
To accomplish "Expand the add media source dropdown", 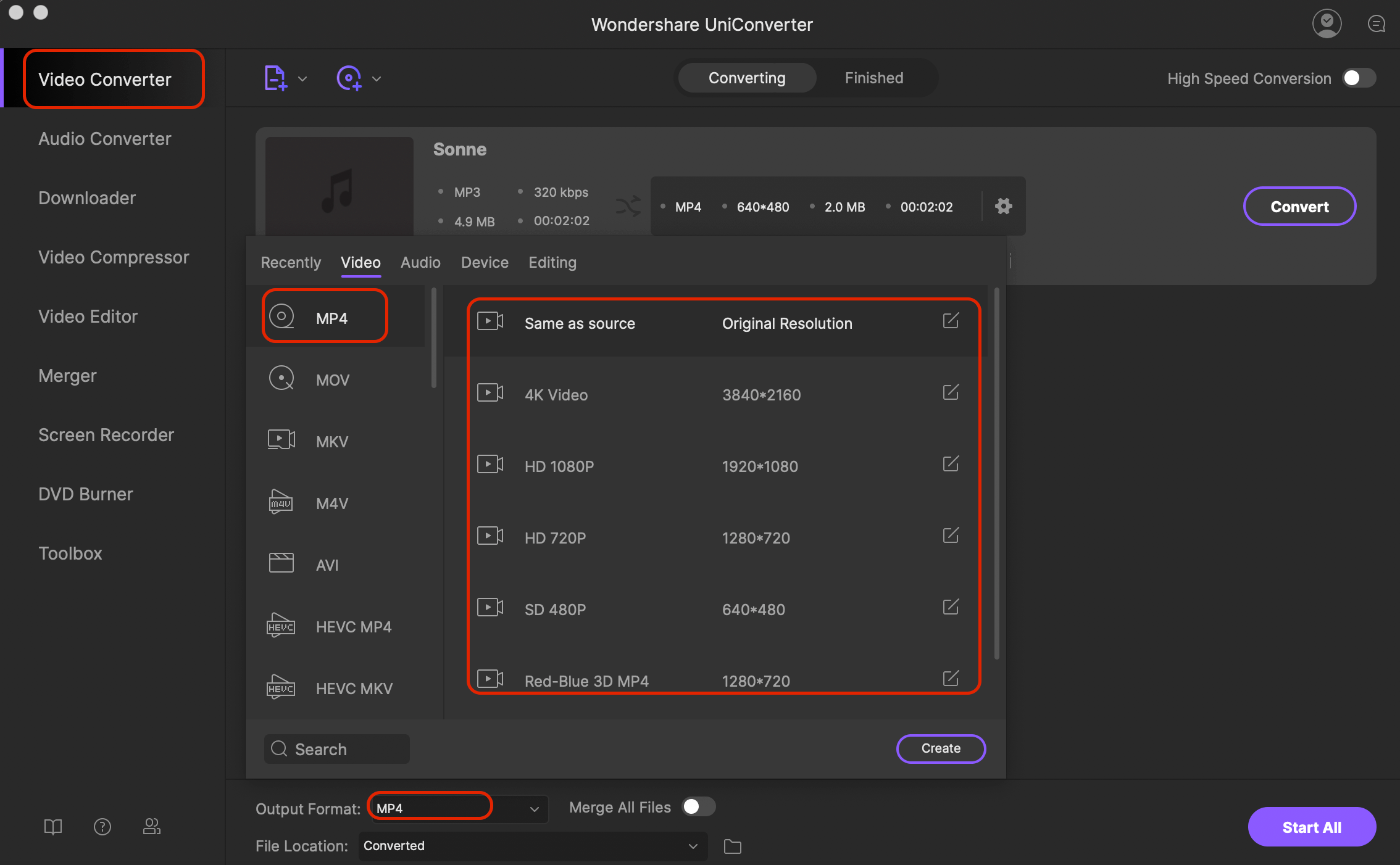I will point(301,78).
